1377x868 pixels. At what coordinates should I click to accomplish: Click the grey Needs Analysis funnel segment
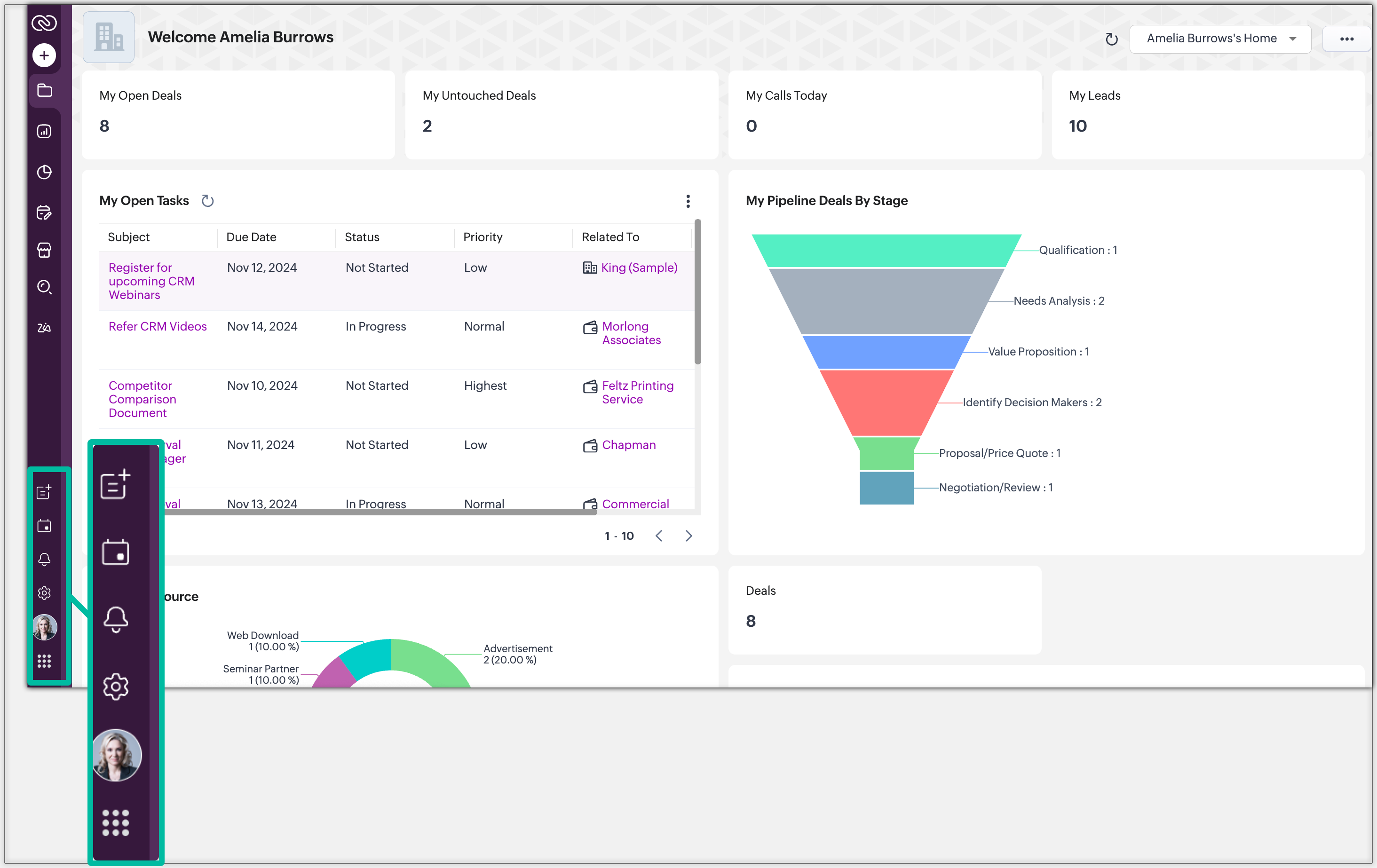(886, 301)
